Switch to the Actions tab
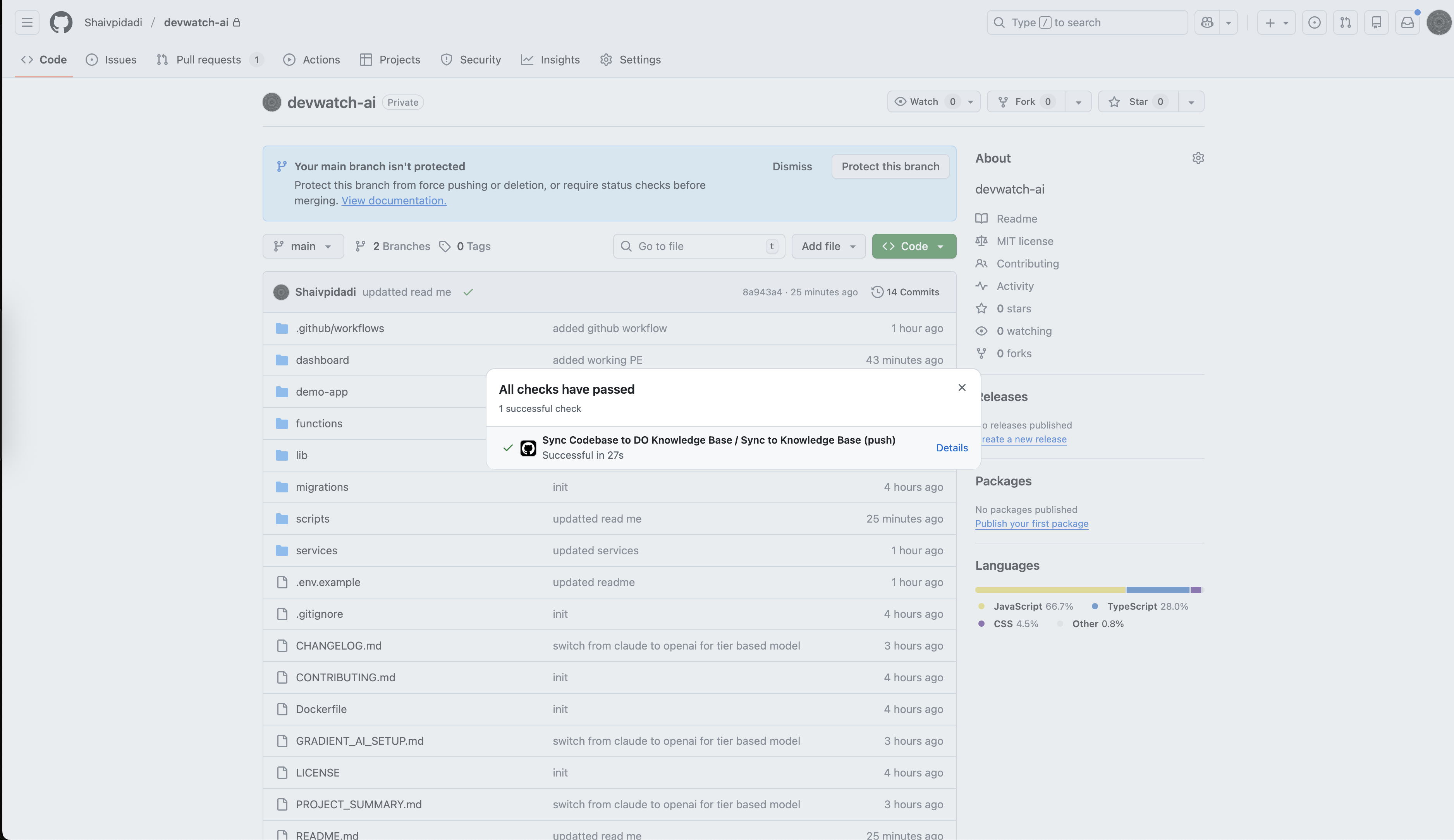 click(x=311, y=60)
